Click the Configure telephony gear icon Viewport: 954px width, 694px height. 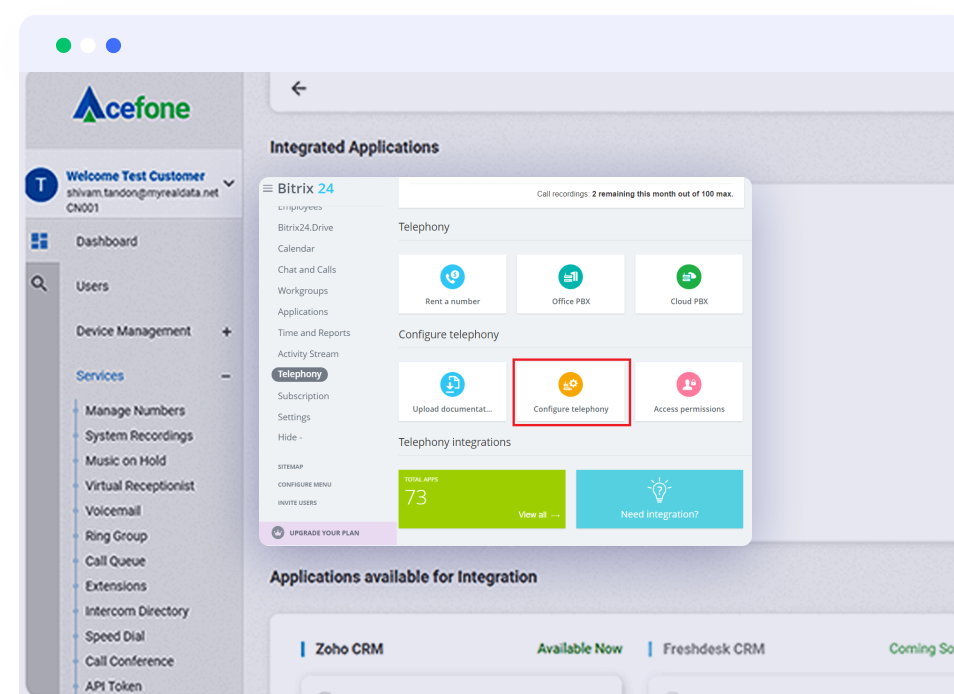(571, 384)
